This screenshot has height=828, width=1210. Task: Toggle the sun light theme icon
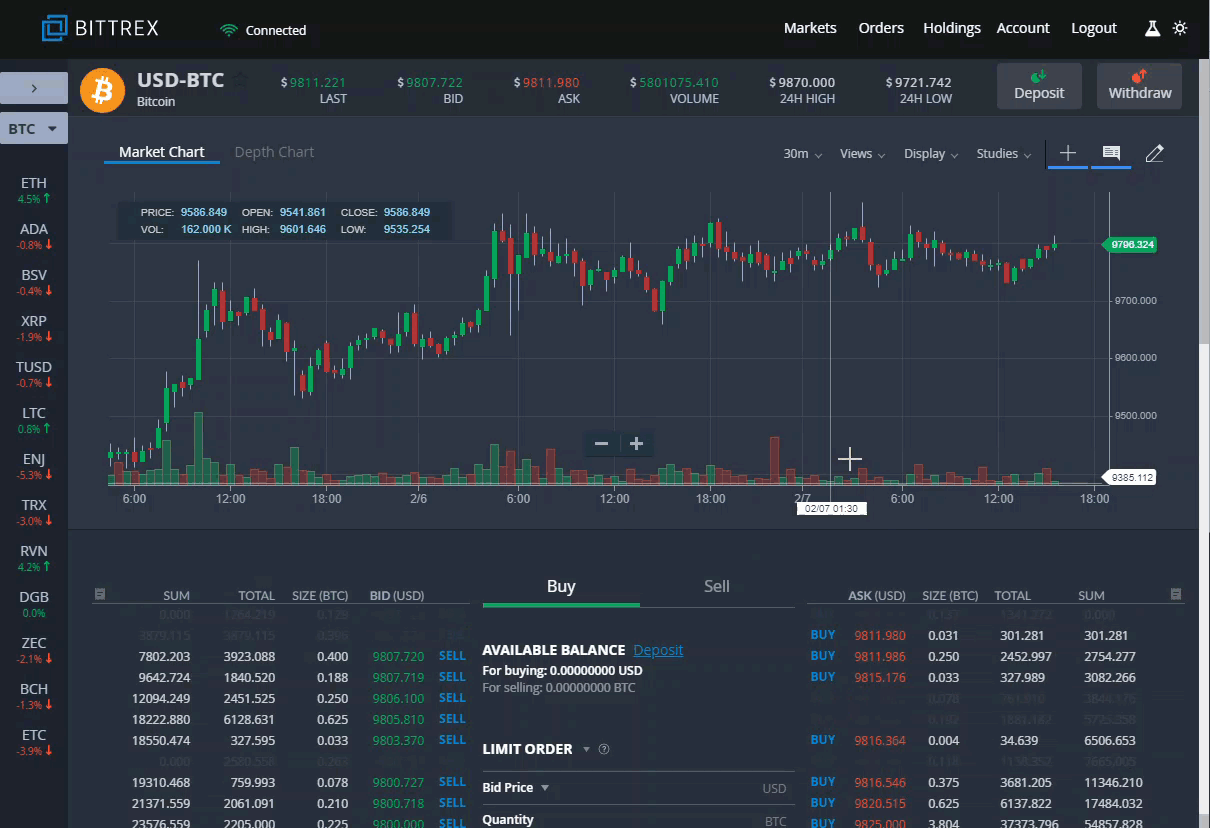[x=1180, y=28]
